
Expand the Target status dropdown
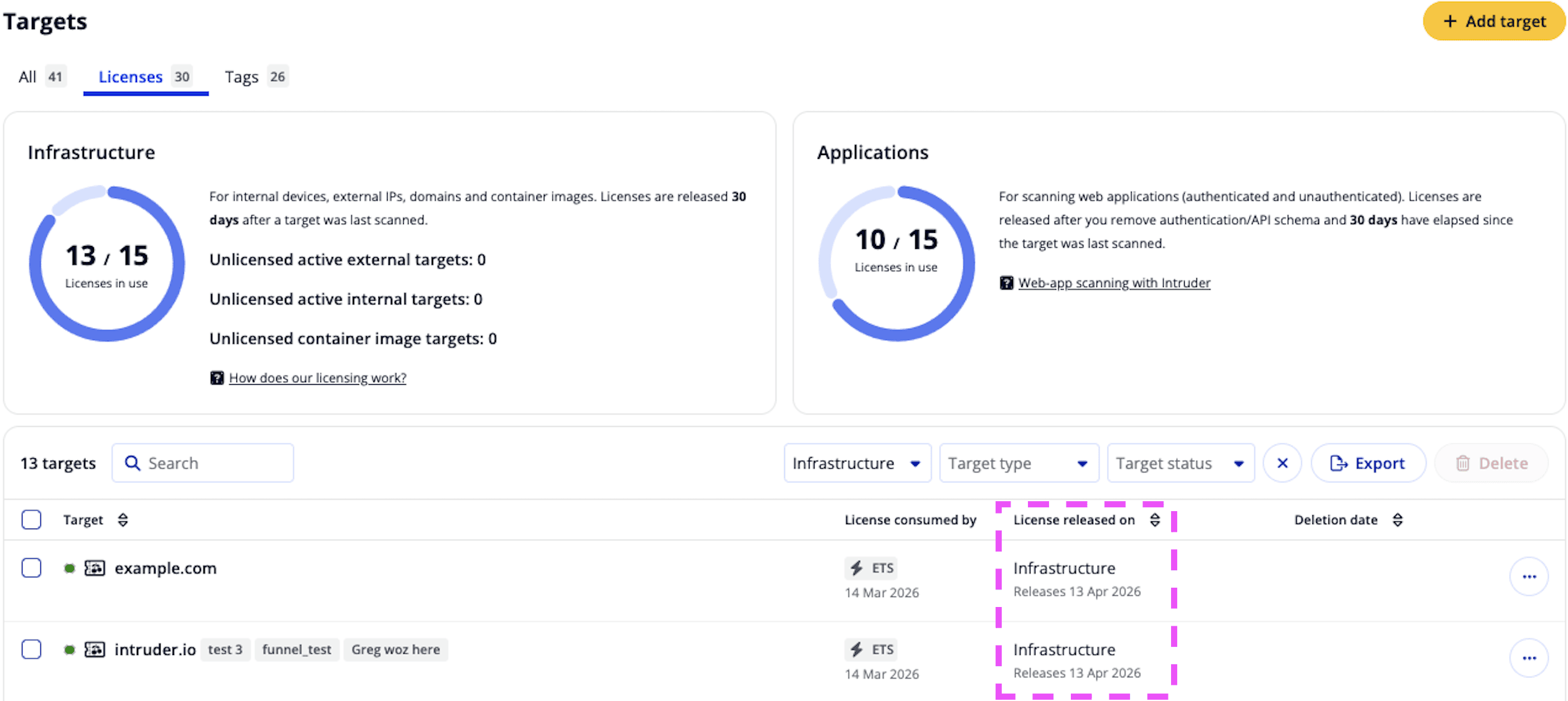[1180, 463]
